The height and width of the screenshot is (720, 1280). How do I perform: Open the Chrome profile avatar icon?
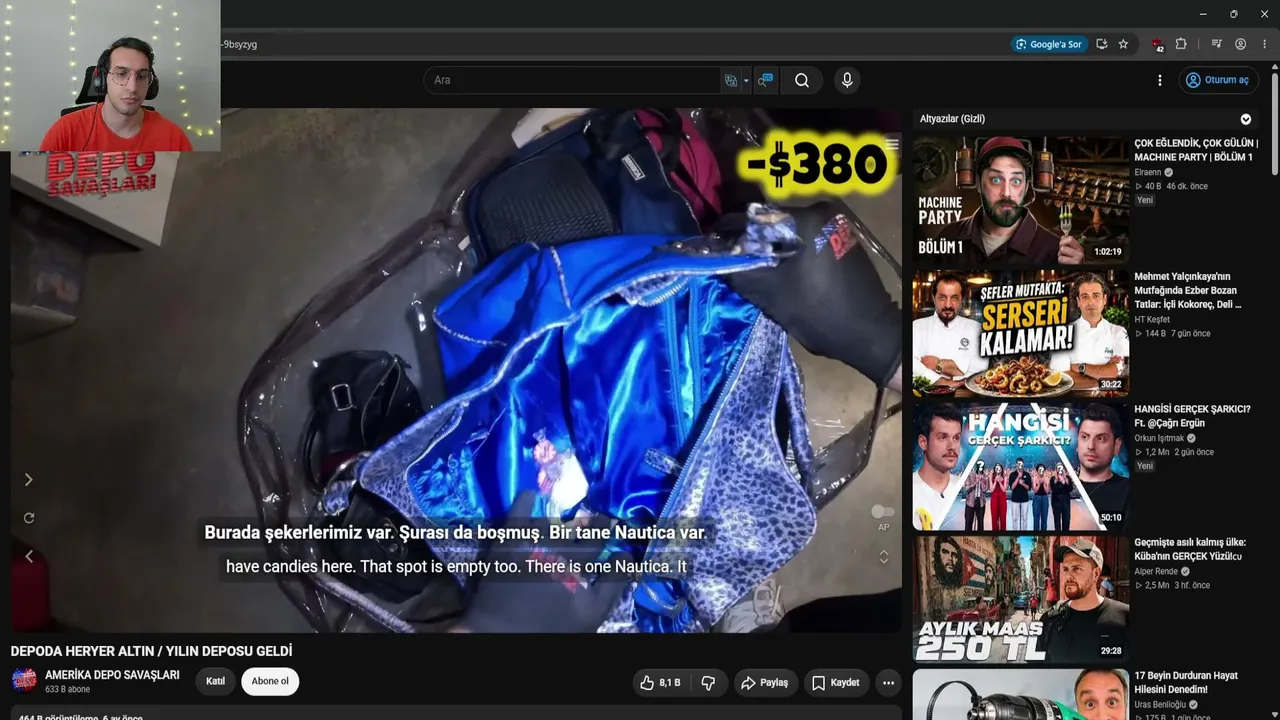[1241, 44]
